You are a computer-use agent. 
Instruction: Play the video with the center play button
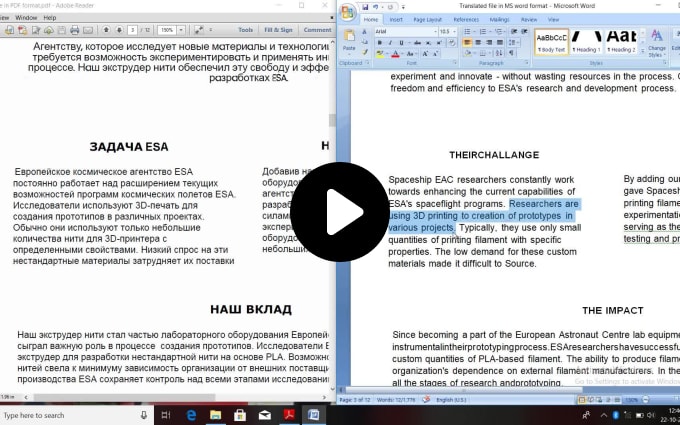[340, 212]
